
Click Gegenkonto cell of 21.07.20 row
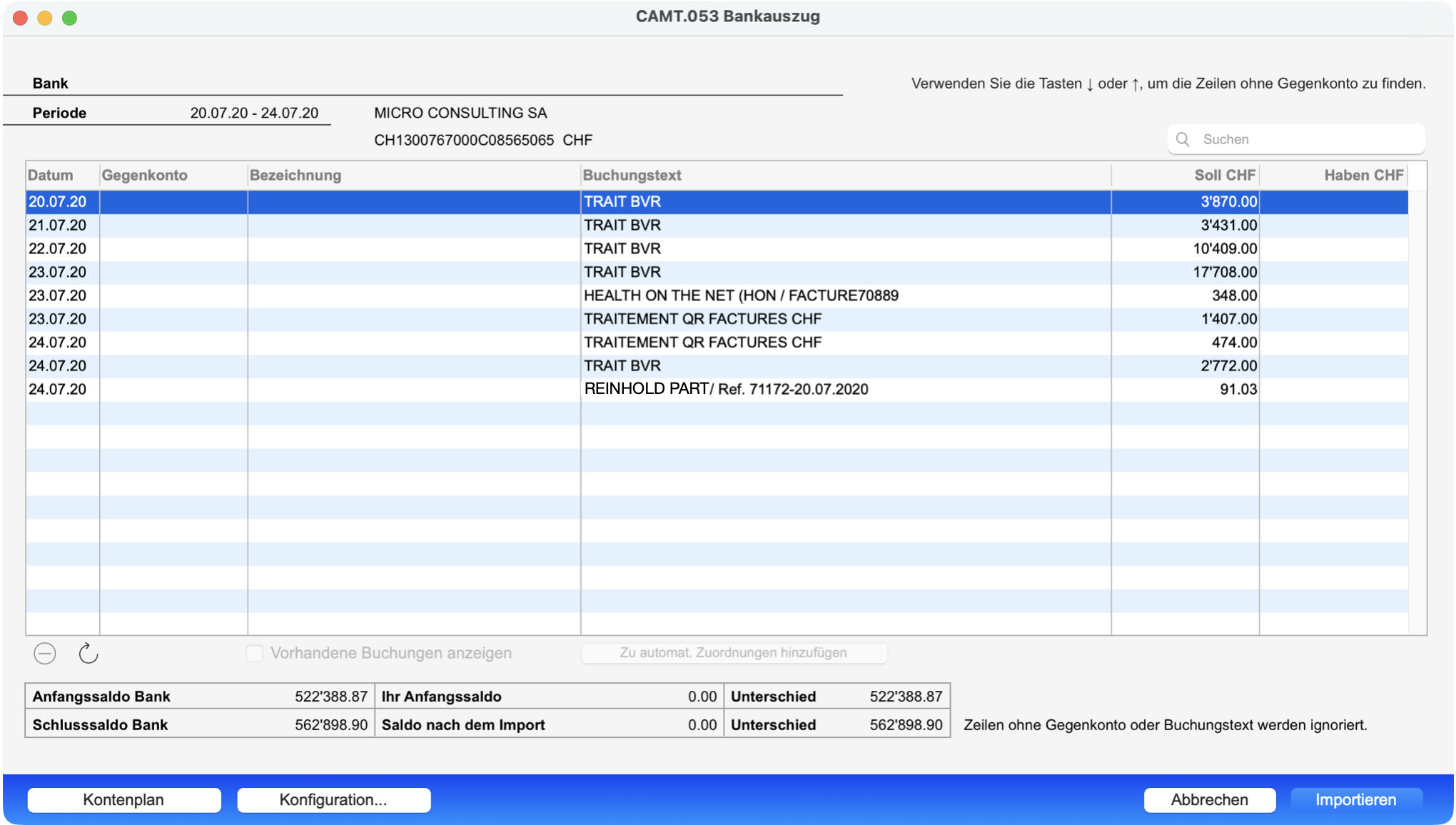pos(173,225)
